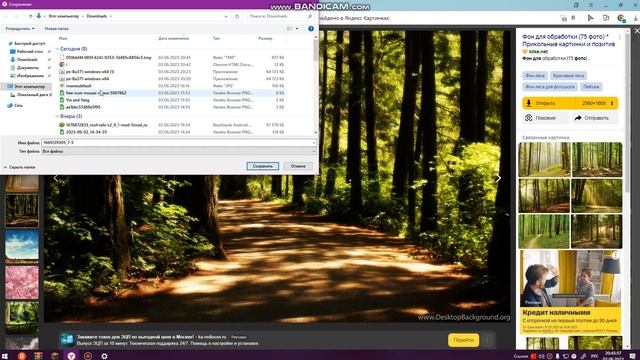Click the browser profile avatar icon
640x360 pixels.
[x=621, y=18]
